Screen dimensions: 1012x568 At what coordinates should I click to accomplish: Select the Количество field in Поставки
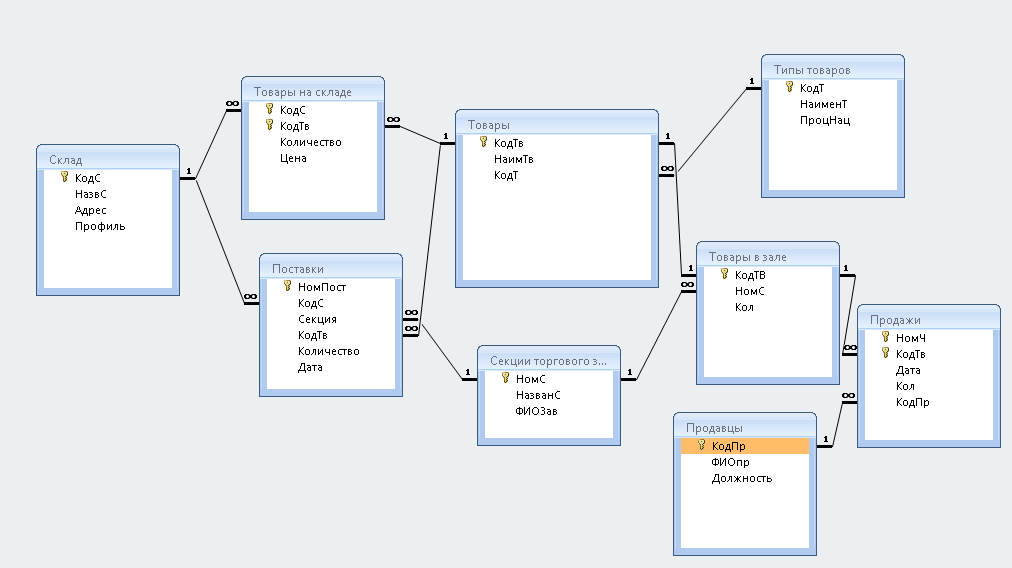click(x=329, y=351)
